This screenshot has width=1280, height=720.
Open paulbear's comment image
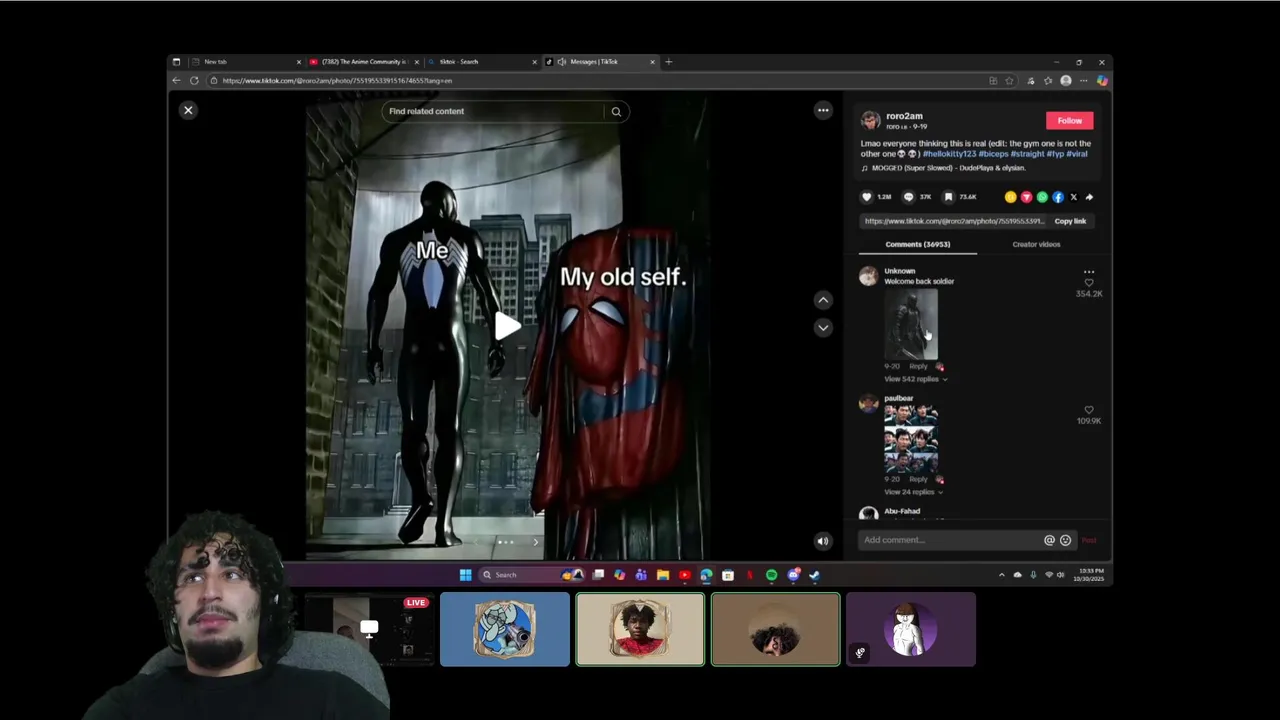click(x=911, y=439)
